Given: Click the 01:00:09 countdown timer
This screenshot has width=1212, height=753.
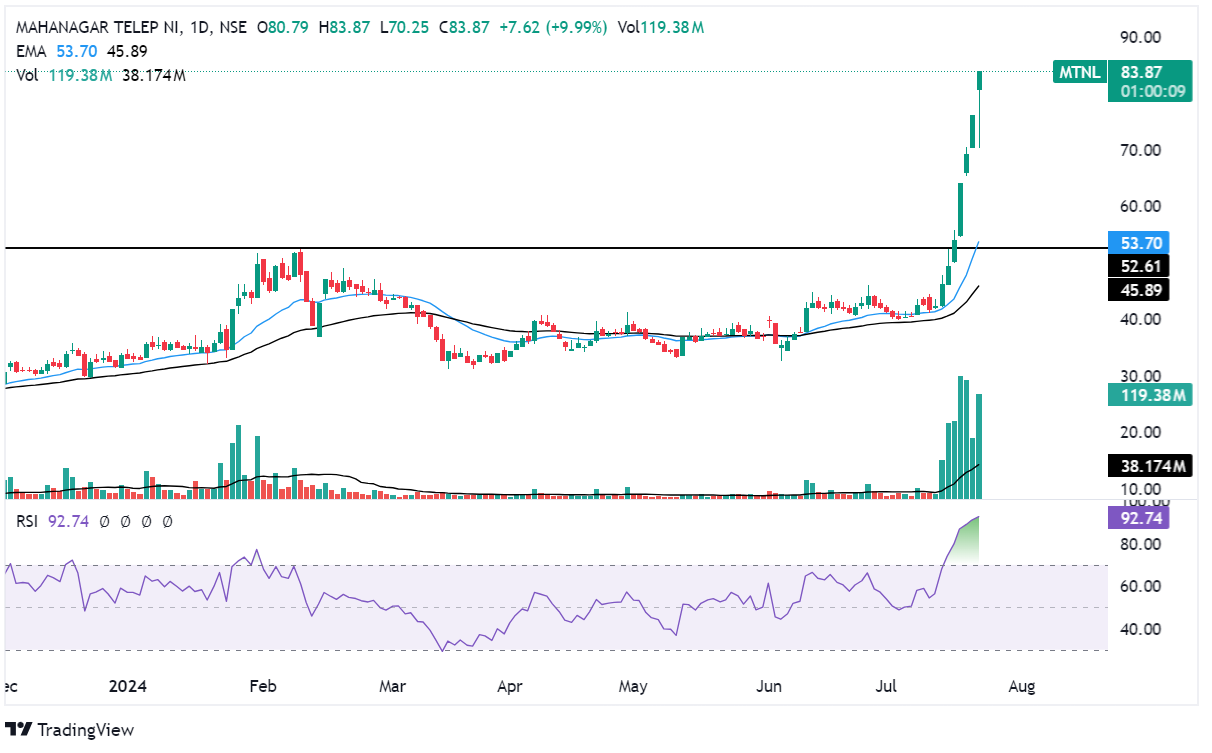Looking at the screenshot, I should (1149, 91).
